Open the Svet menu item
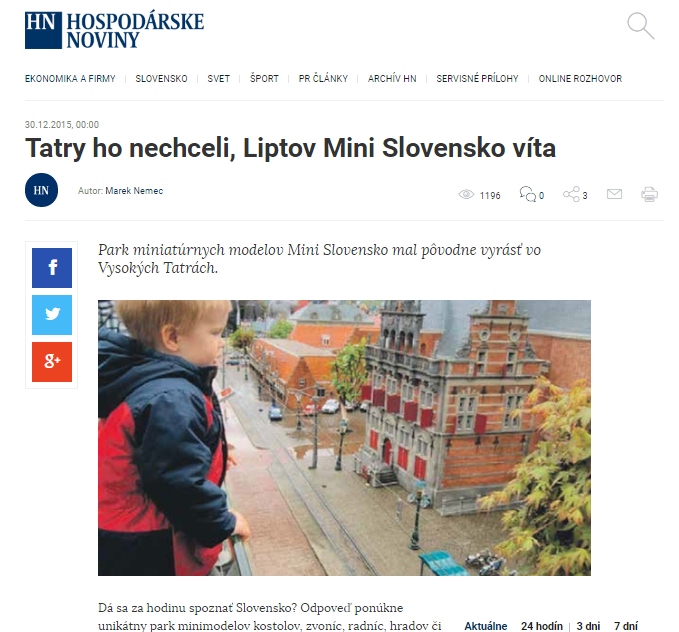This screenshot has width=679, height=632. pyautogui.click(x=218, y=78)
